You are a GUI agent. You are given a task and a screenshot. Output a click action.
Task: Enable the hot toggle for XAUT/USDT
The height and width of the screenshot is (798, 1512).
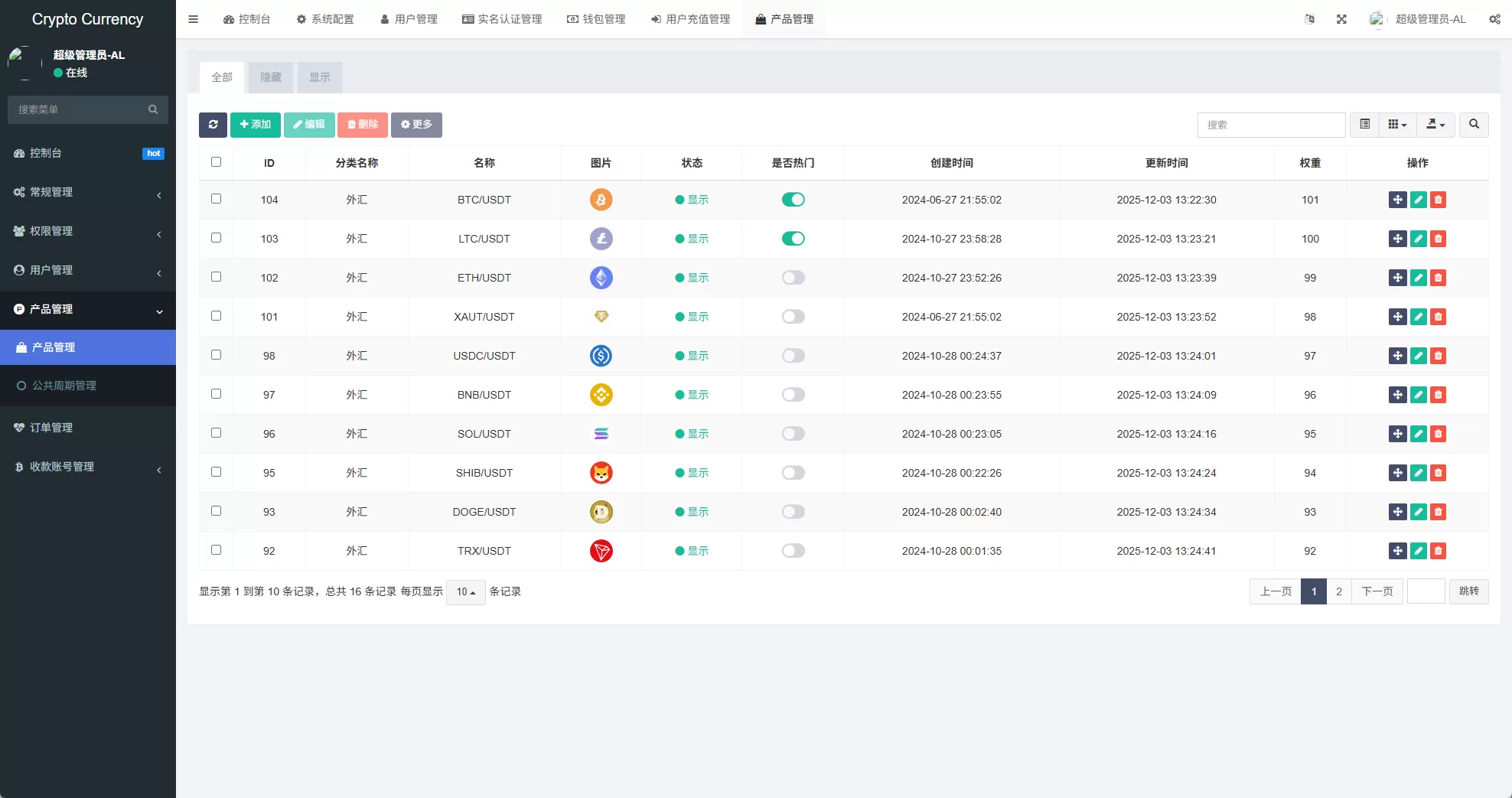click(793, 316)
